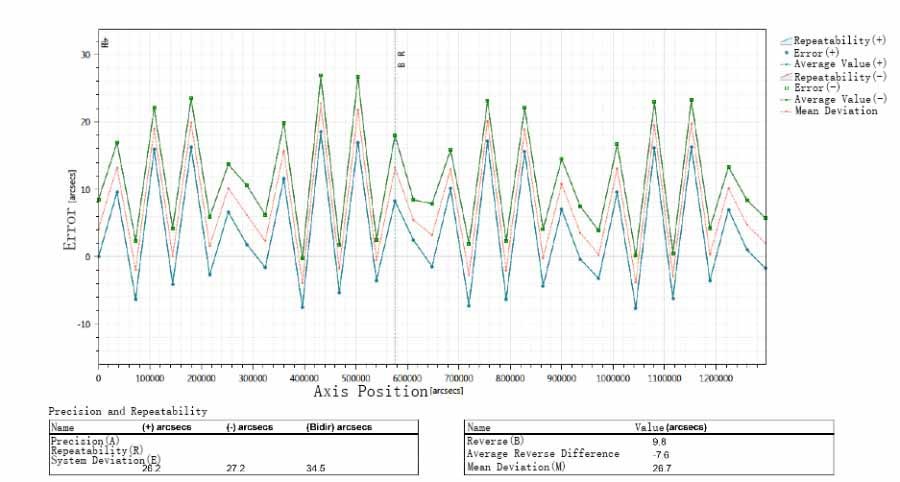Click the Repeatability(-) legend entry
Viewport: 900px width, 482px height.
click(x=838, y=76)
